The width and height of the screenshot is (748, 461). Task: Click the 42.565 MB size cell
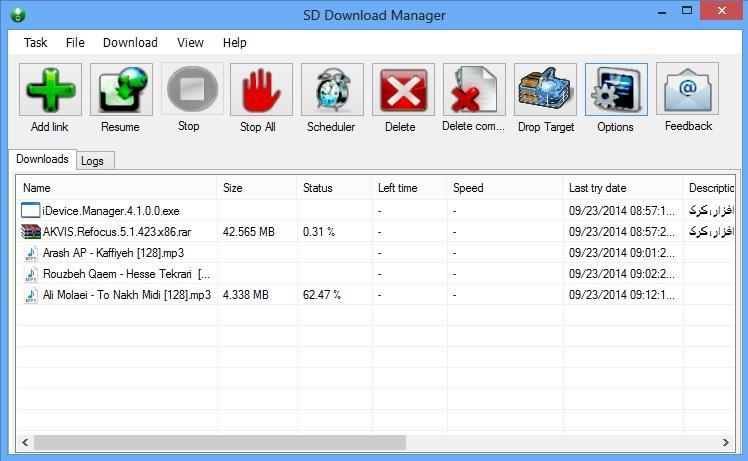(249, 232)
